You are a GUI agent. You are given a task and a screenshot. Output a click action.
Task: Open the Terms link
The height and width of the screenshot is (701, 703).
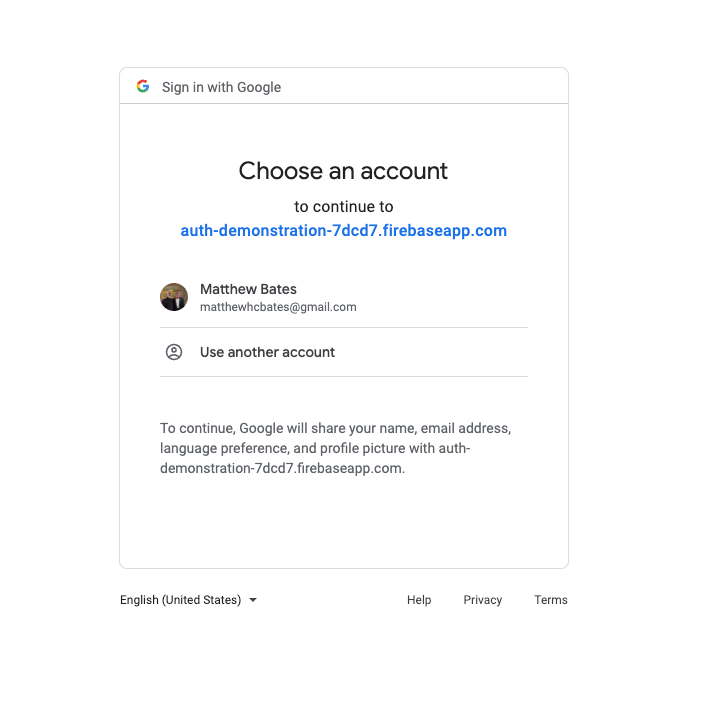coord(551,600)
